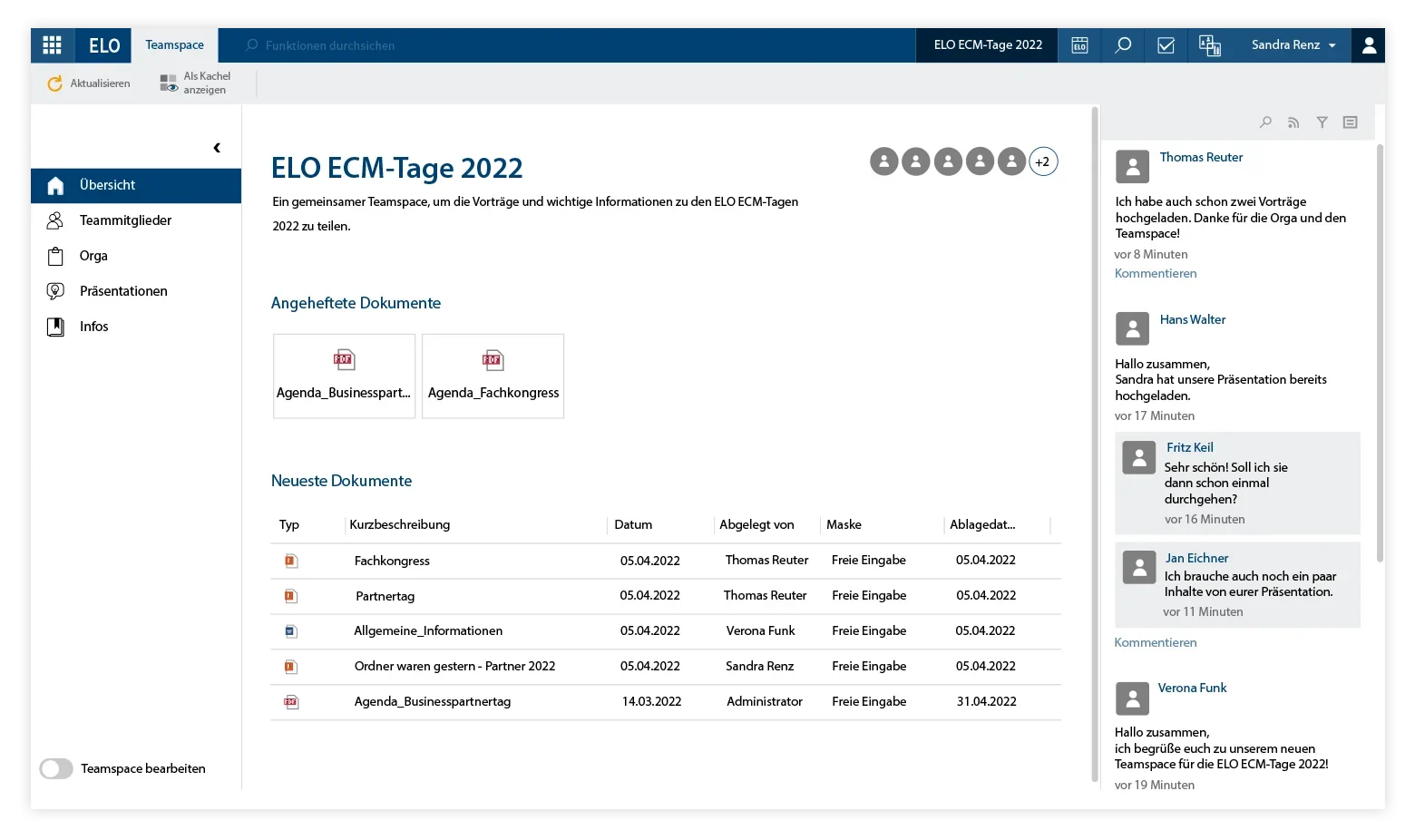The width and height of the screenshot is (1415, 840).
Task: Toggle Teamspace bearbeiten switch
Action: tap(56, 768)
